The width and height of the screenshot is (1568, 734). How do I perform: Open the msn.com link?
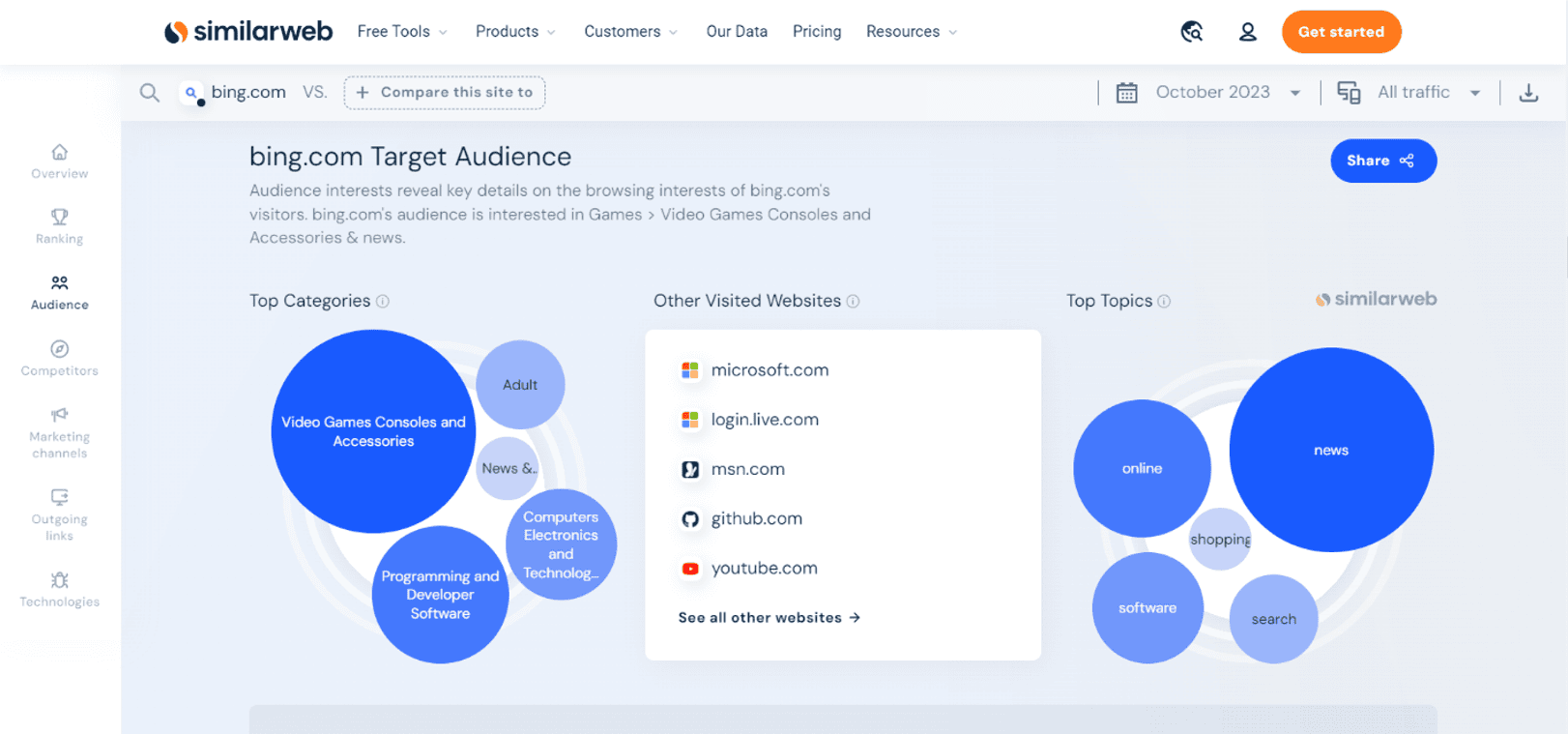pyautogui.click(x=748, y=470)
